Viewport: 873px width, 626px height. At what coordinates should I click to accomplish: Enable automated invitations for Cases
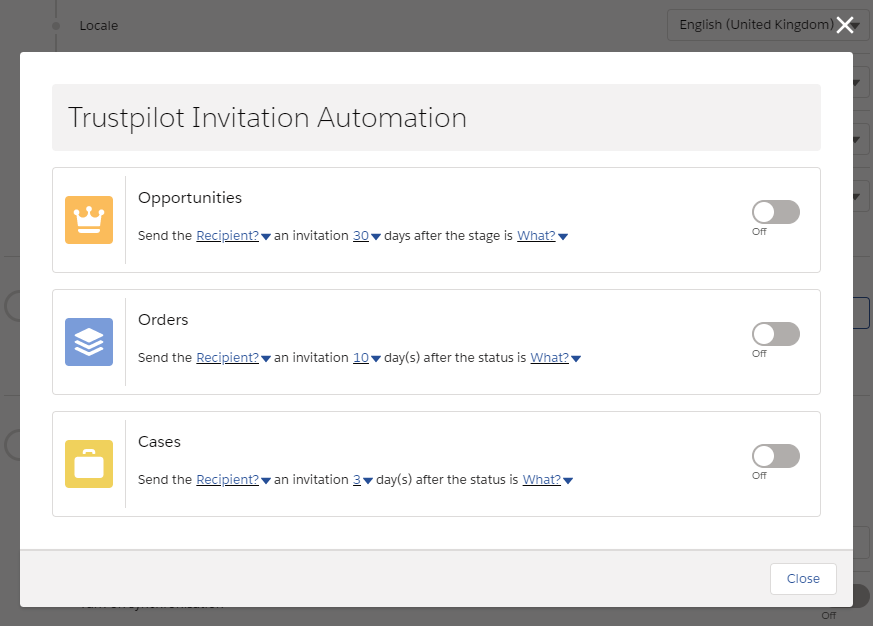pos(775,455)
